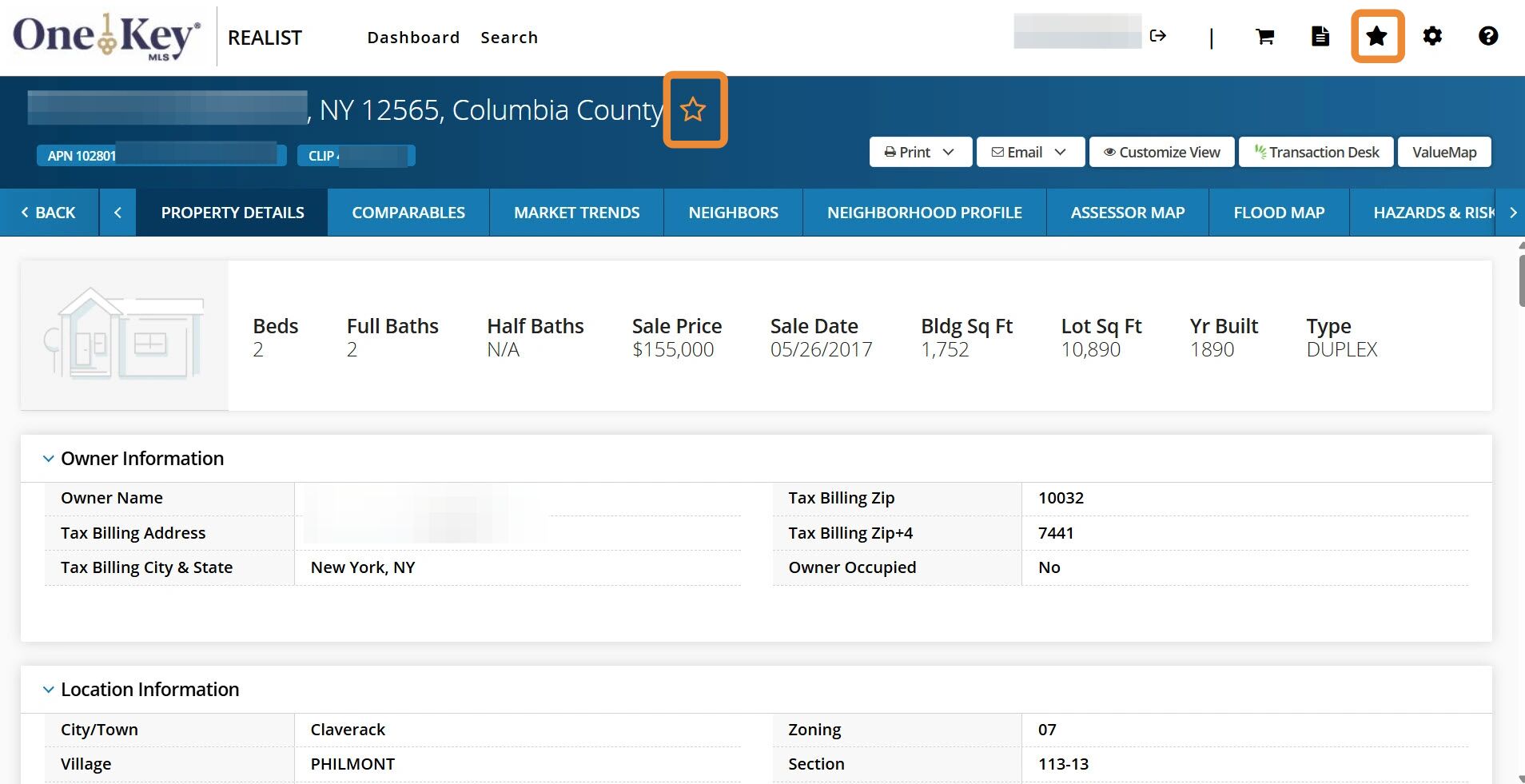Screen dimensions: 1525x784
Task: Click the OneKey MLS logo
Action: pos(106,37)
